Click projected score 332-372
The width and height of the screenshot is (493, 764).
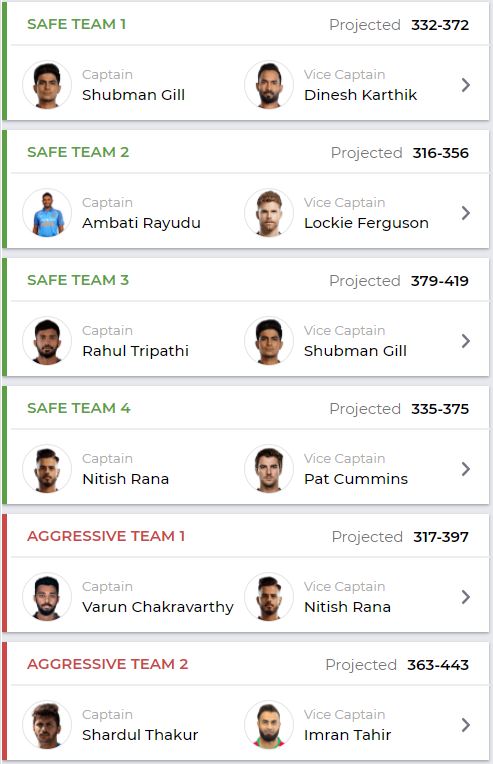click(440, 25)
